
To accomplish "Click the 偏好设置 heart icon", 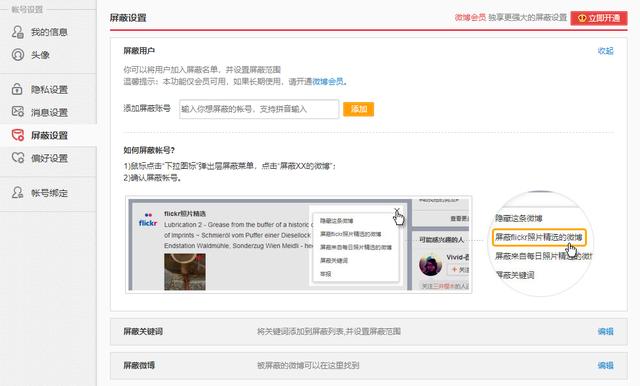I will click(18, 158).
